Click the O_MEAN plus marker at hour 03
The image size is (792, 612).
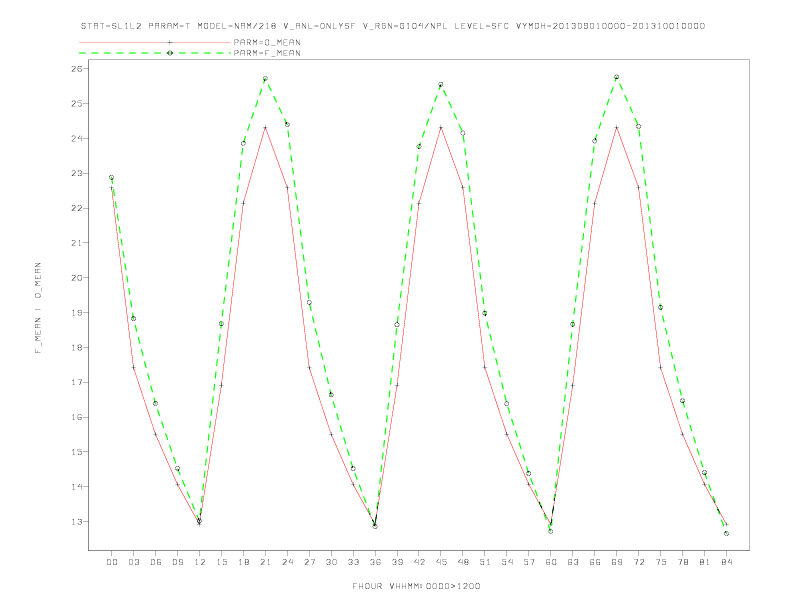click(133, 367)
